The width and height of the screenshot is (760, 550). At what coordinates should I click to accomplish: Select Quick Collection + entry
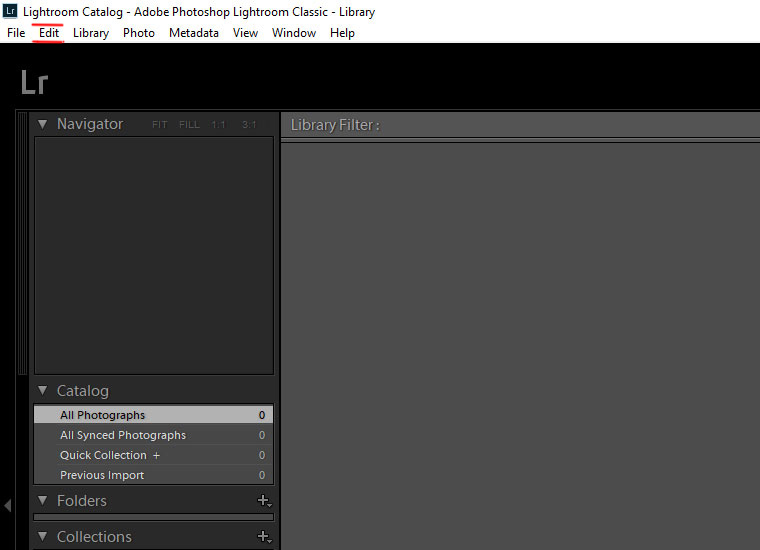154,455
